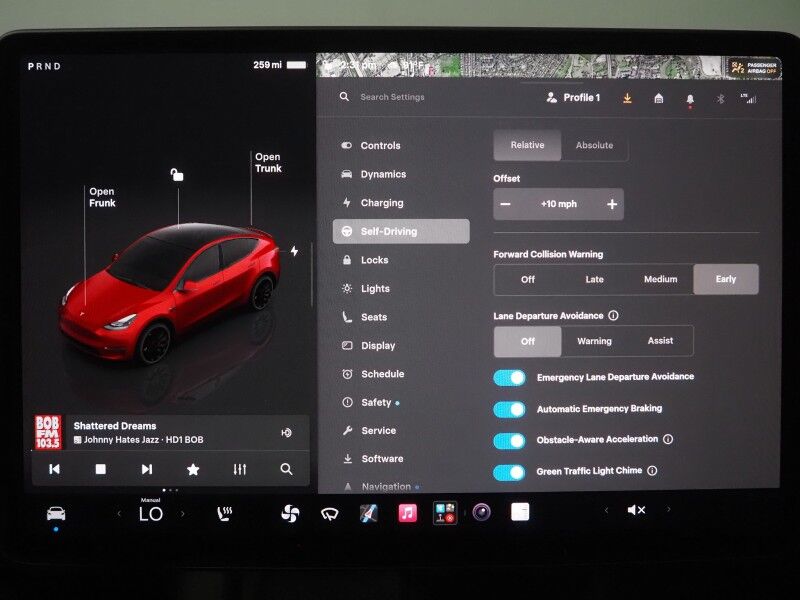Screen dimensions: 800x600
Task: Decrease speed offset with minus button
Action: tap(506, 204)
